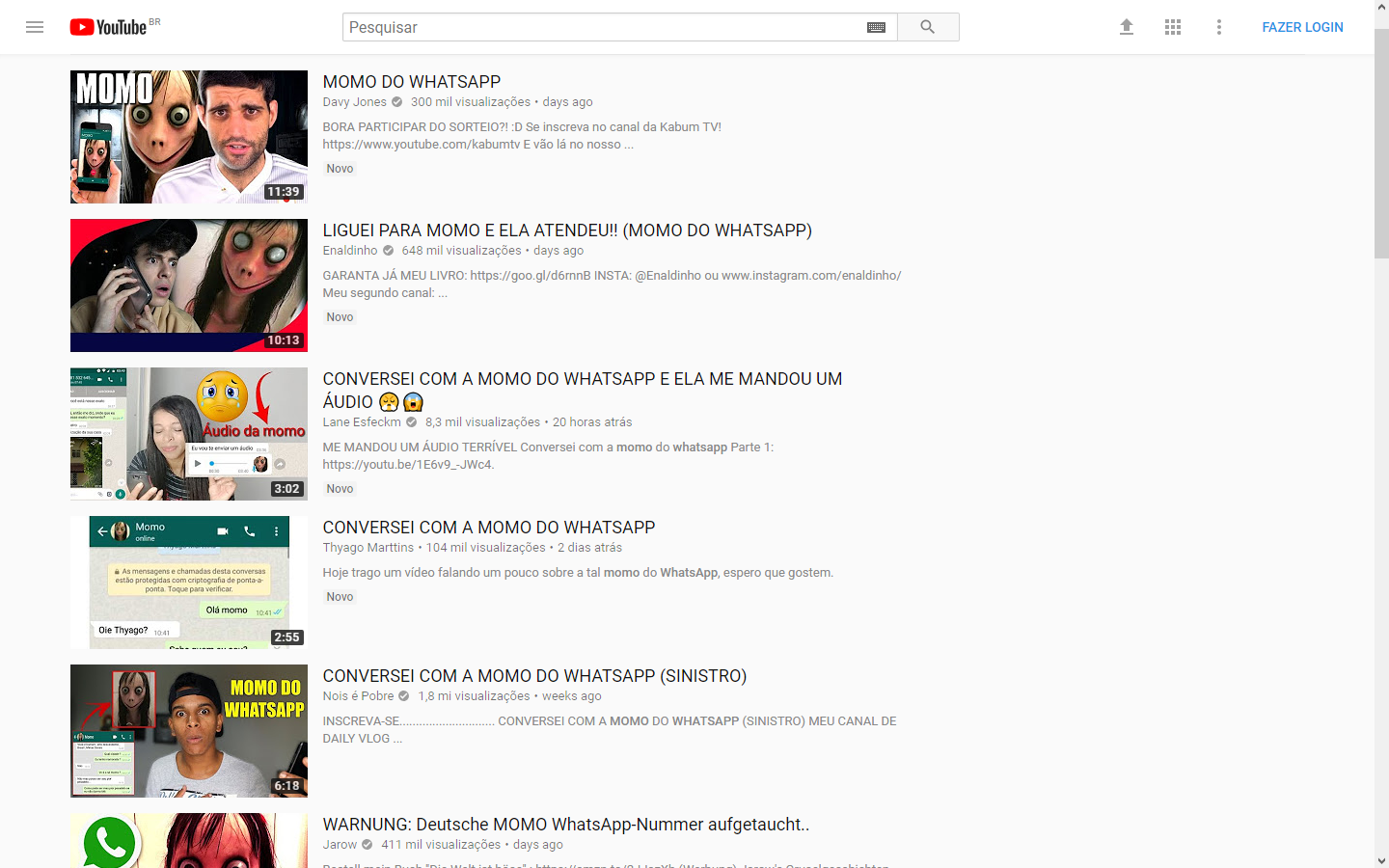Click description 'ME MANDOU UM ÁUDIO TERRÍVEL'
The image size is (1389, 868).
coord(548,456)
